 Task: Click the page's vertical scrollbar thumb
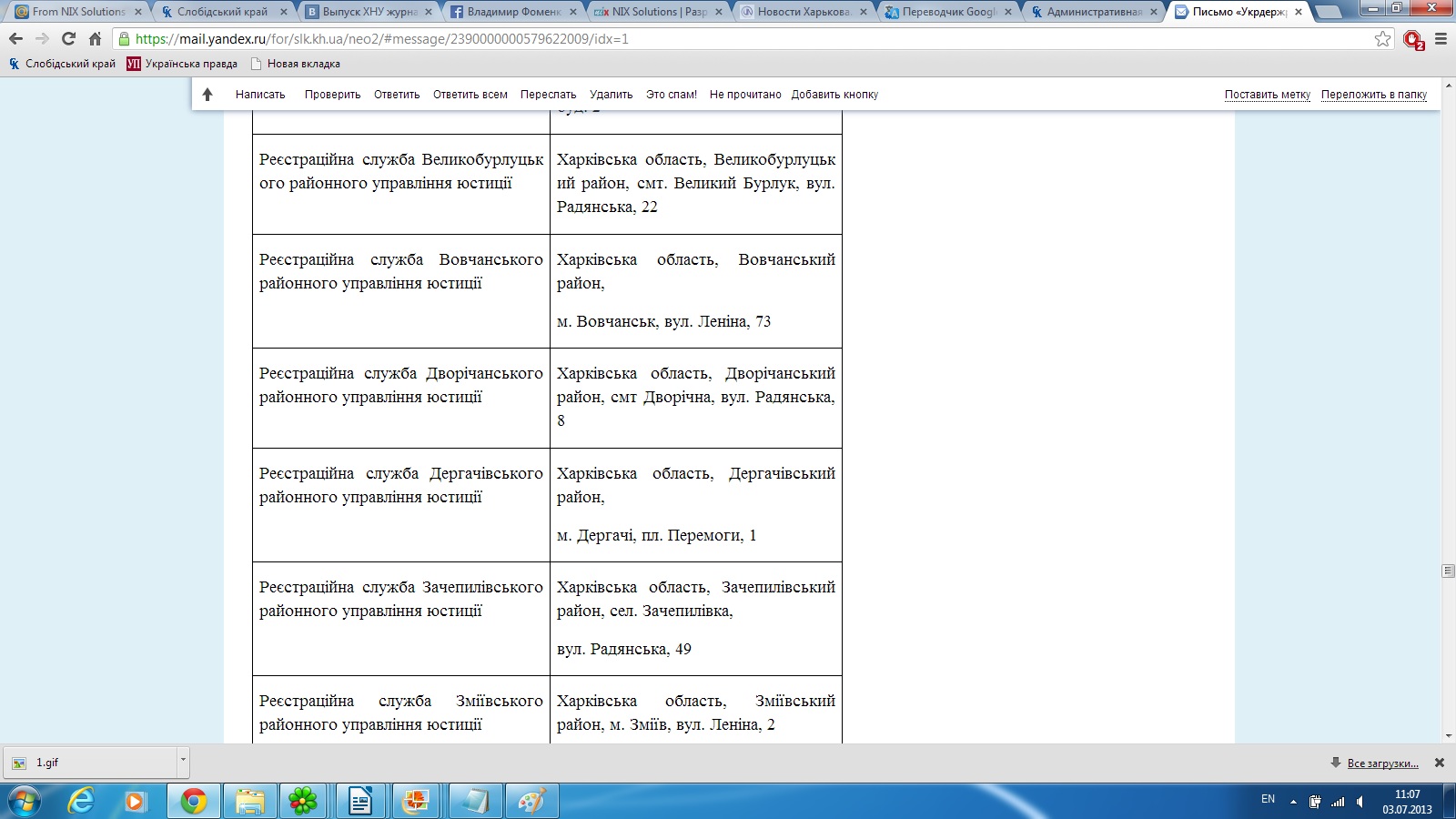point(1448,571)
